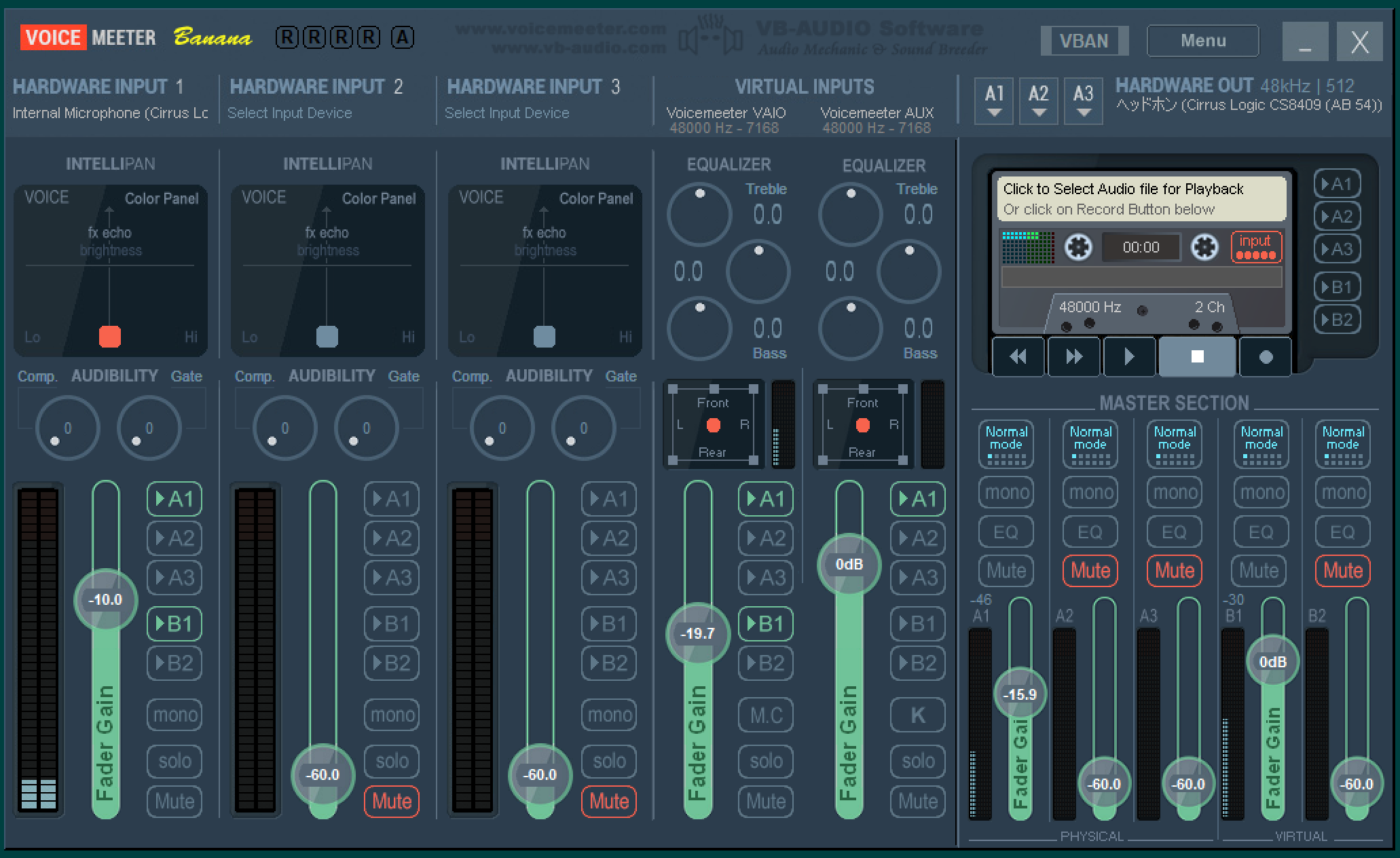Toggle the A1 bus Normal mode button
Screen dimensions: 1400x858
[x=1006, y=444]
